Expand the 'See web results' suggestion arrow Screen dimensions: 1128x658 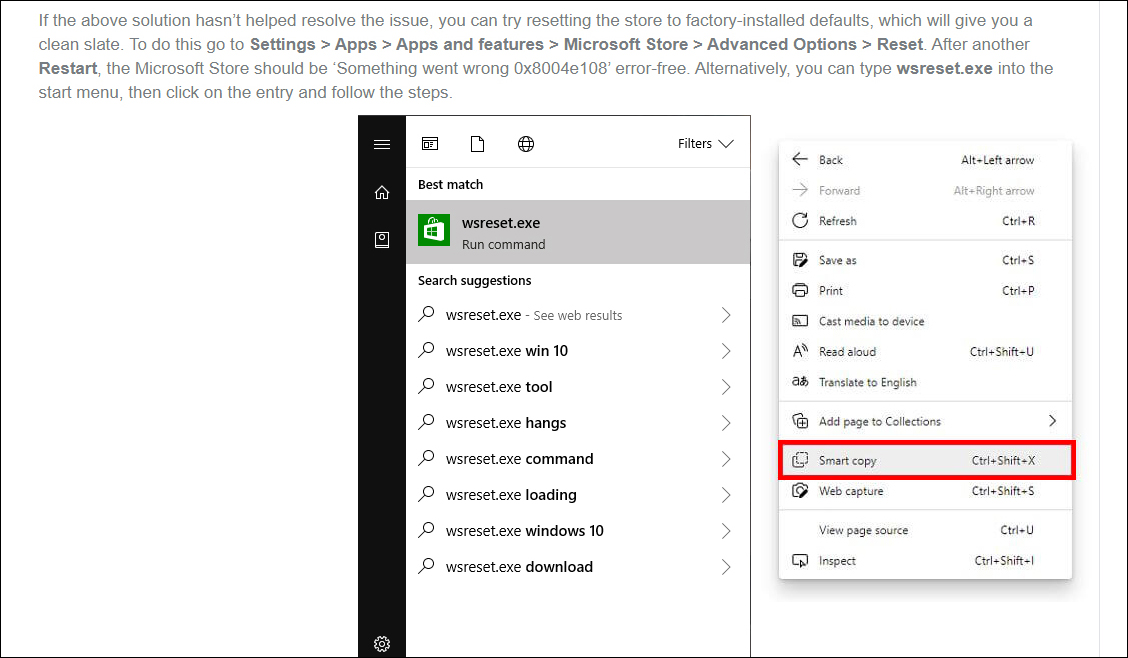[x=726, y=315]
